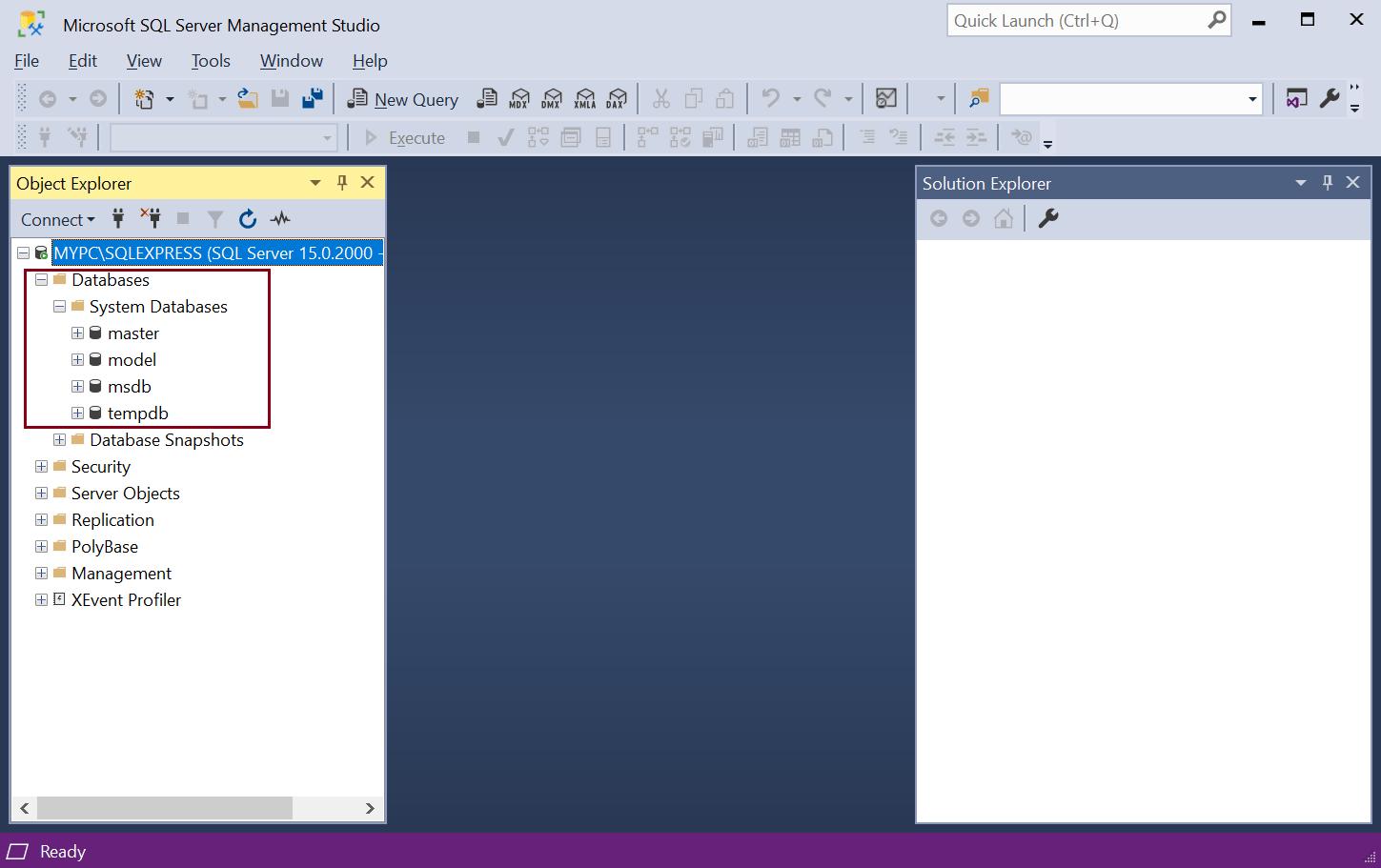This screenshot has width=1381, height=868.
Task: Cut selection using toolbar scissors icon
Action: [660, 97]
